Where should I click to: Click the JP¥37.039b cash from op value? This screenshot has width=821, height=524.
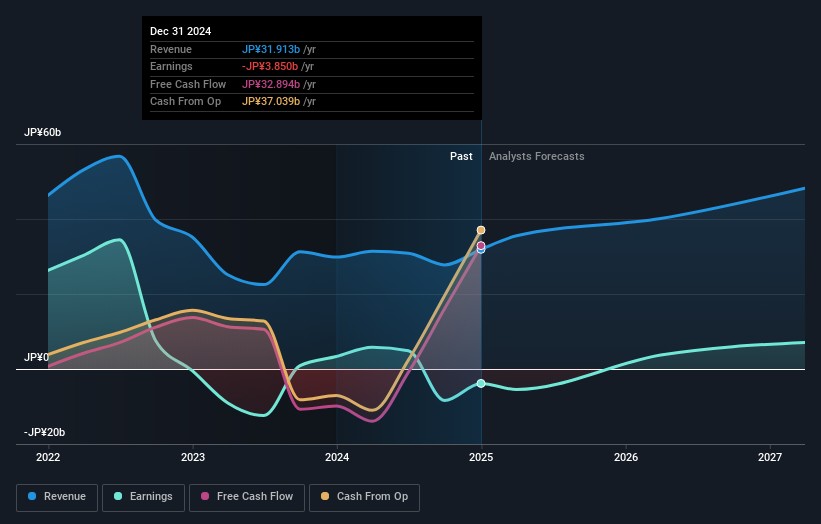point(271,102)
